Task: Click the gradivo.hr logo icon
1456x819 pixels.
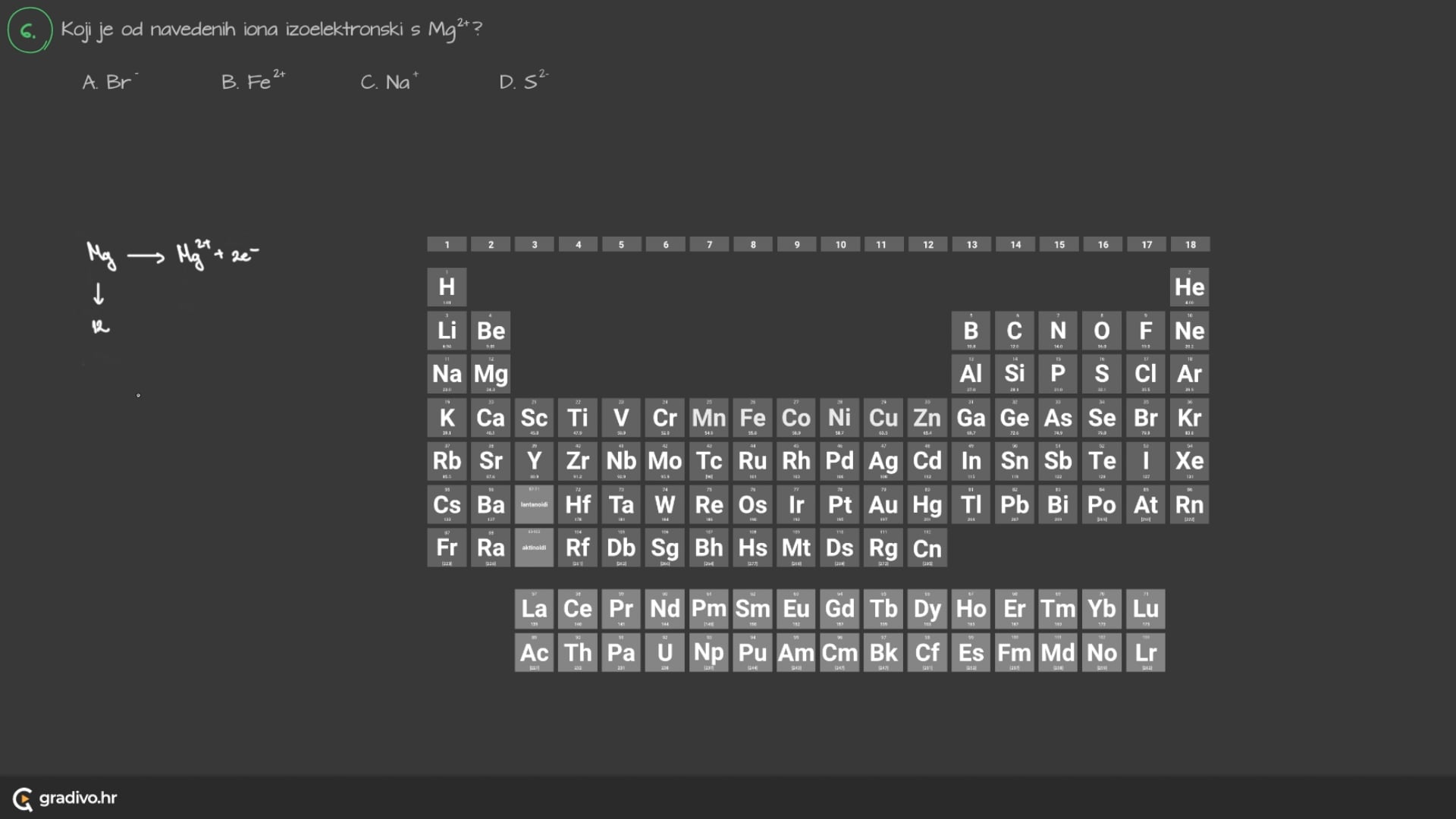Action: pos(23,799)
